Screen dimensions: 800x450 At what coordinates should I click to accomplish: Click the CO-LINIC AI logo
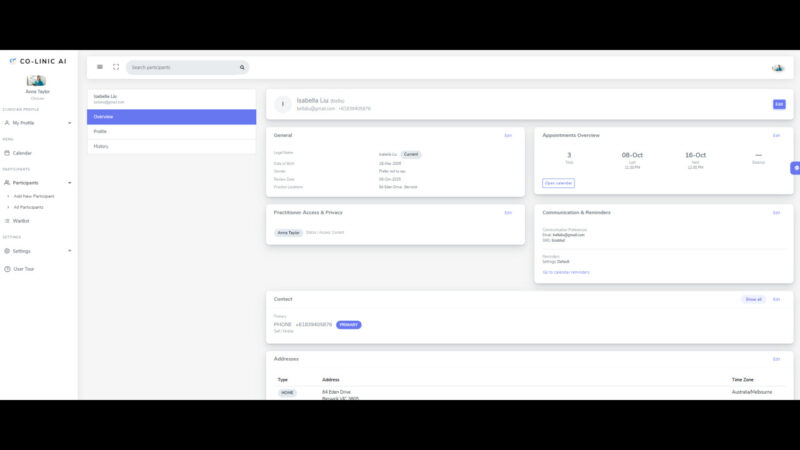(38, 61)
